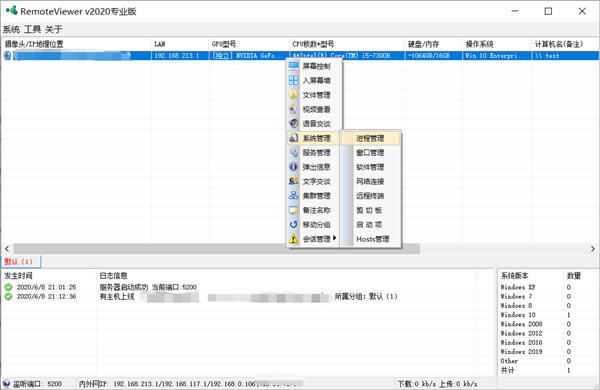Click the horizontal scrollbar thumb

[217, 248]
